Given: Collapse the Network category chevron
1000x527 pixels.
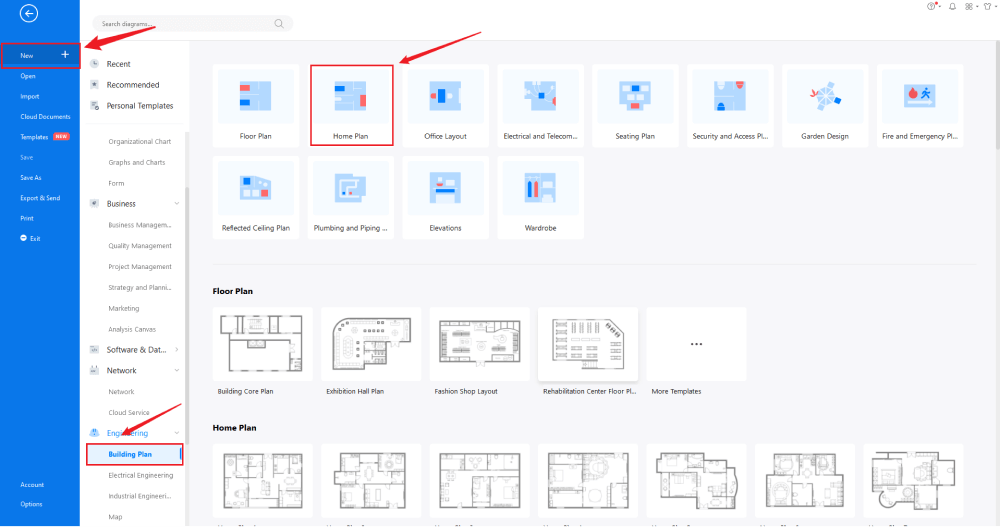Looking at the screenshot, I should click(x=177, y=370).
